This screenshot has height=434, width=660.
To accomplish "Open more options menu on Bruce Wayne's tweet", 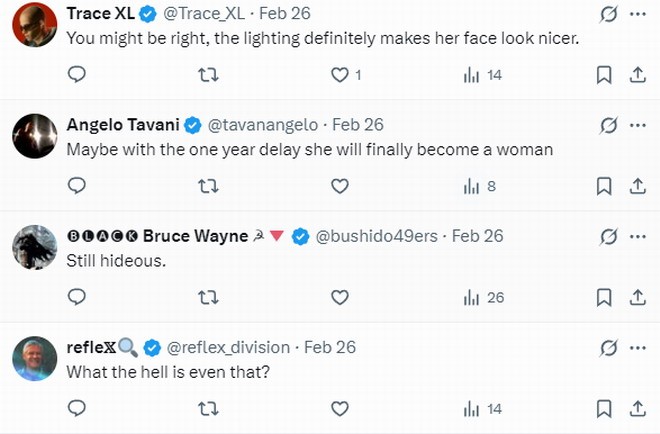I will tap(638, 236).
